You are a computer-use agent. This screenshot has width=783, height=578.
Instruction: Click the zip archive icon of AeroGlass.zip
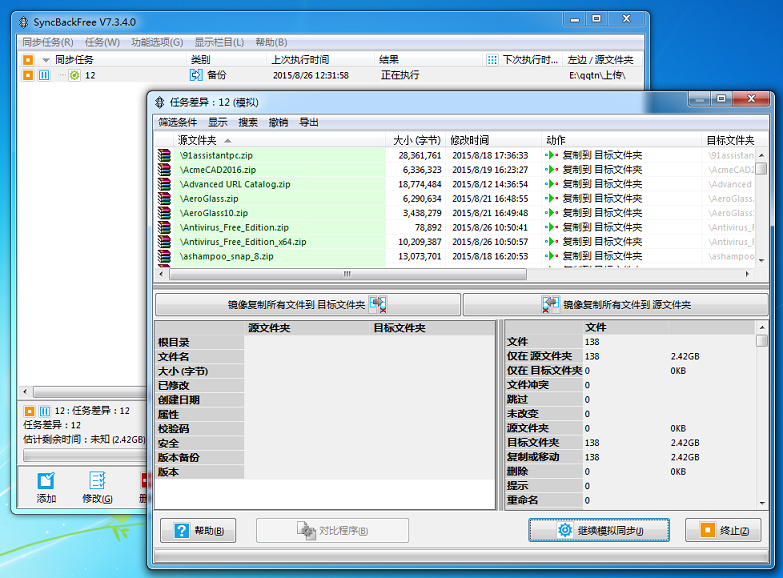(x=164, y=199)
